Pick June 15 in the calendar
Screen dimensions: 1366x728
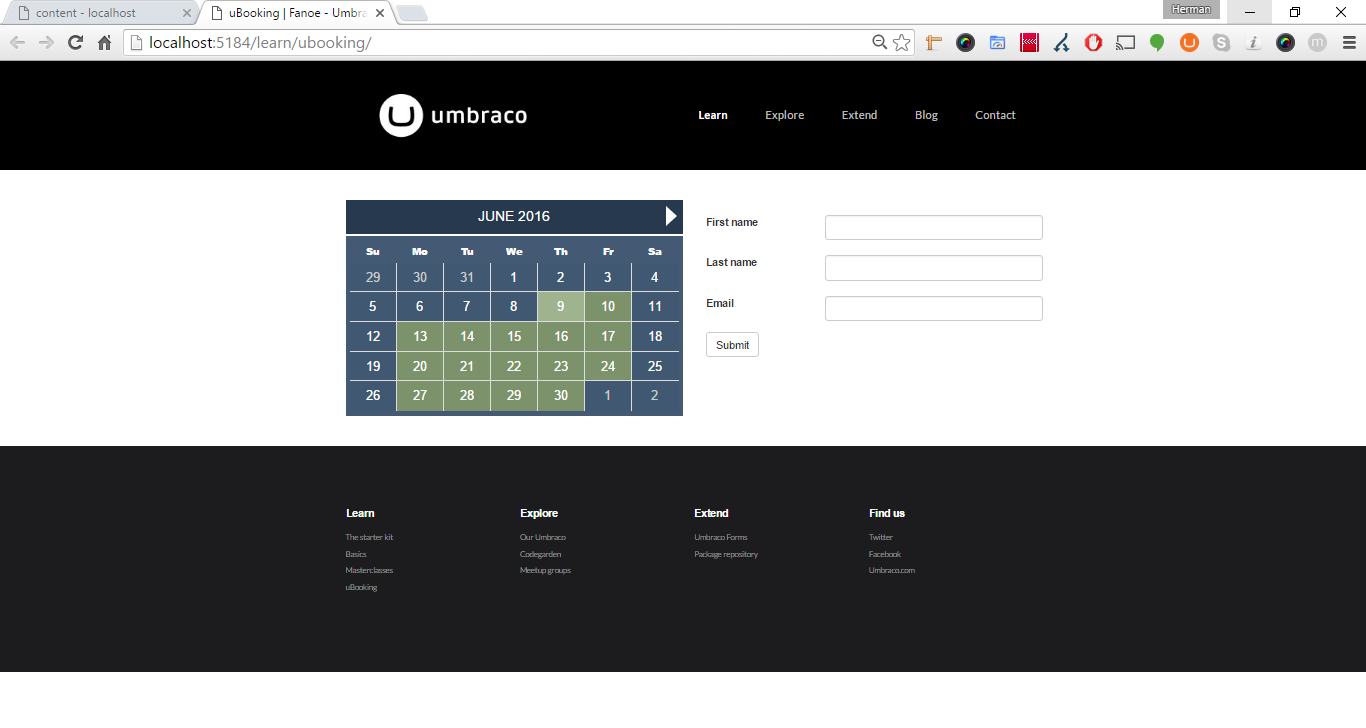[x=514, y=337]
